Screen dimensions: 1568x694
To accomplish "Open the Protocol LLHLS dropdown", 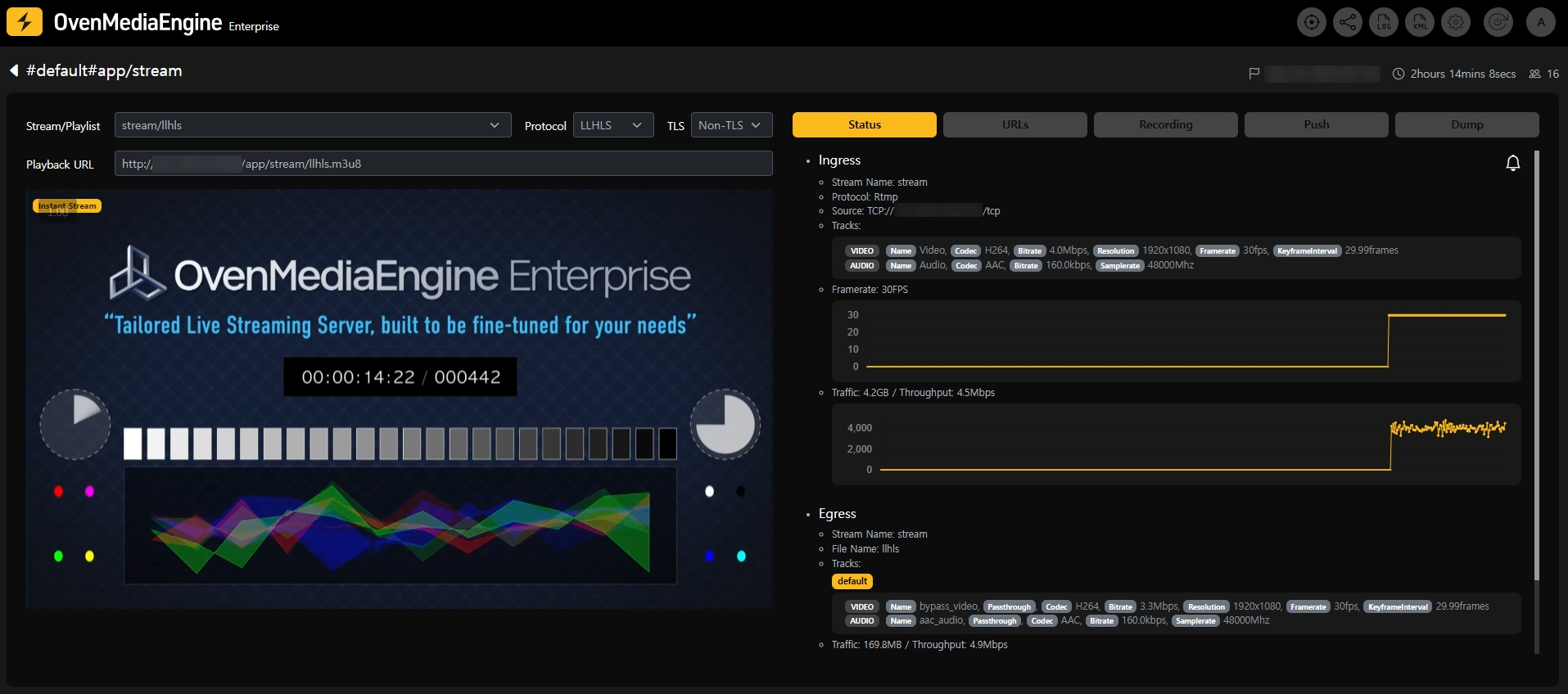I will click(x=613, y=125).
